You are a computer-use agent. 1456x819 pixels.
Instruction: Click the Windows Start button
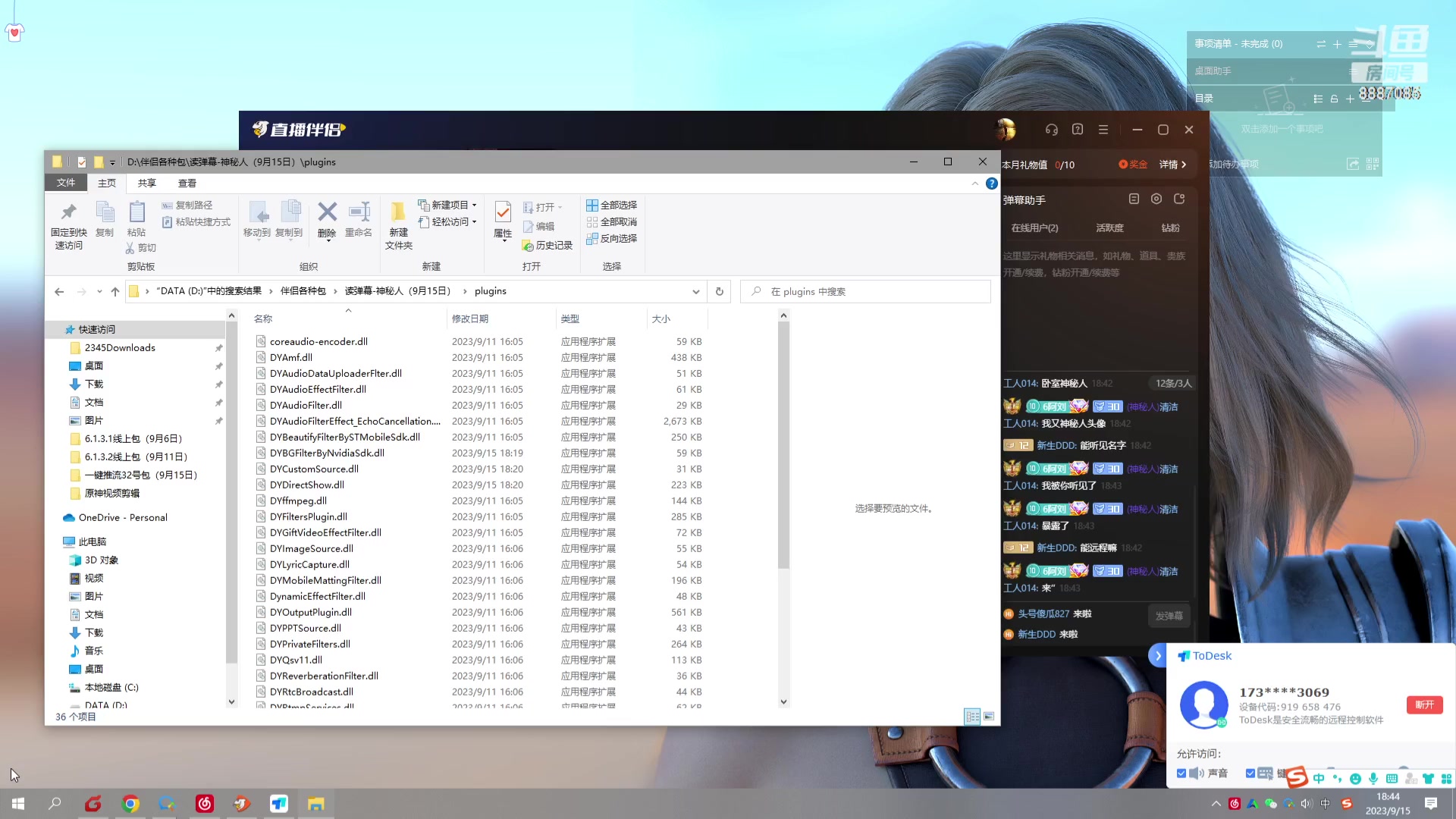(x=18, y=804)
